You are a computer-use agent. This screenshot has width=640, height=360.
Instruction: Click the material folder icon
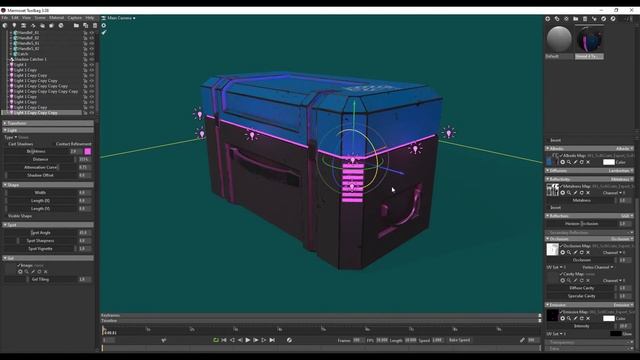click(576, 19)
